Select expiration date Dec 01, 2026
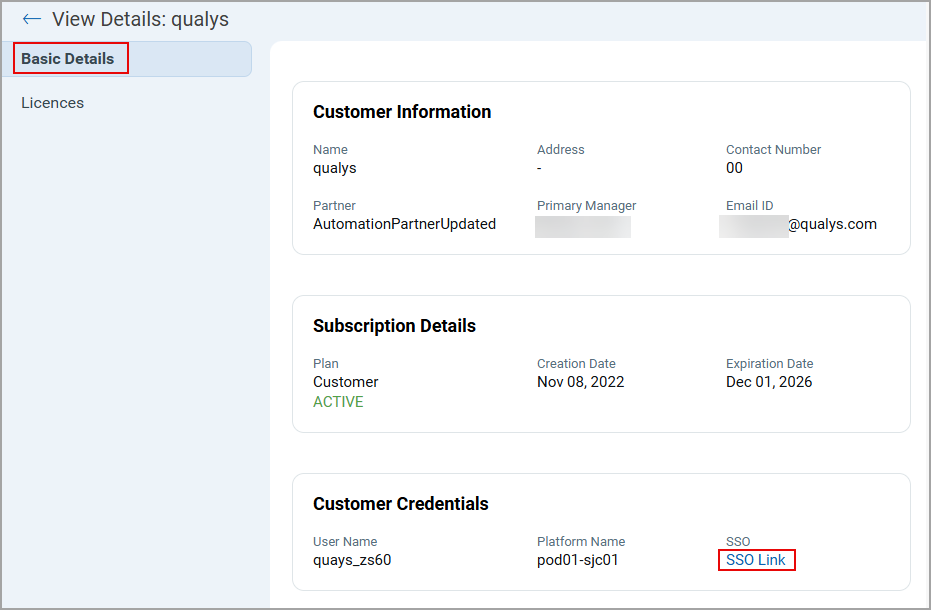The height and width of the screenshot is (610, 931). 769,382
